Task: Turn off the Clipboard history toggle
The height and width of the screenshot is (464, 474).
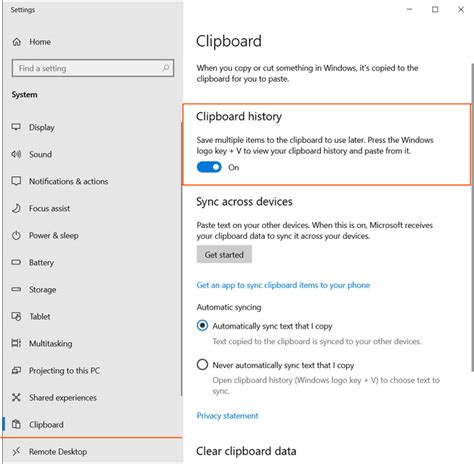Action: coord(209,167)
